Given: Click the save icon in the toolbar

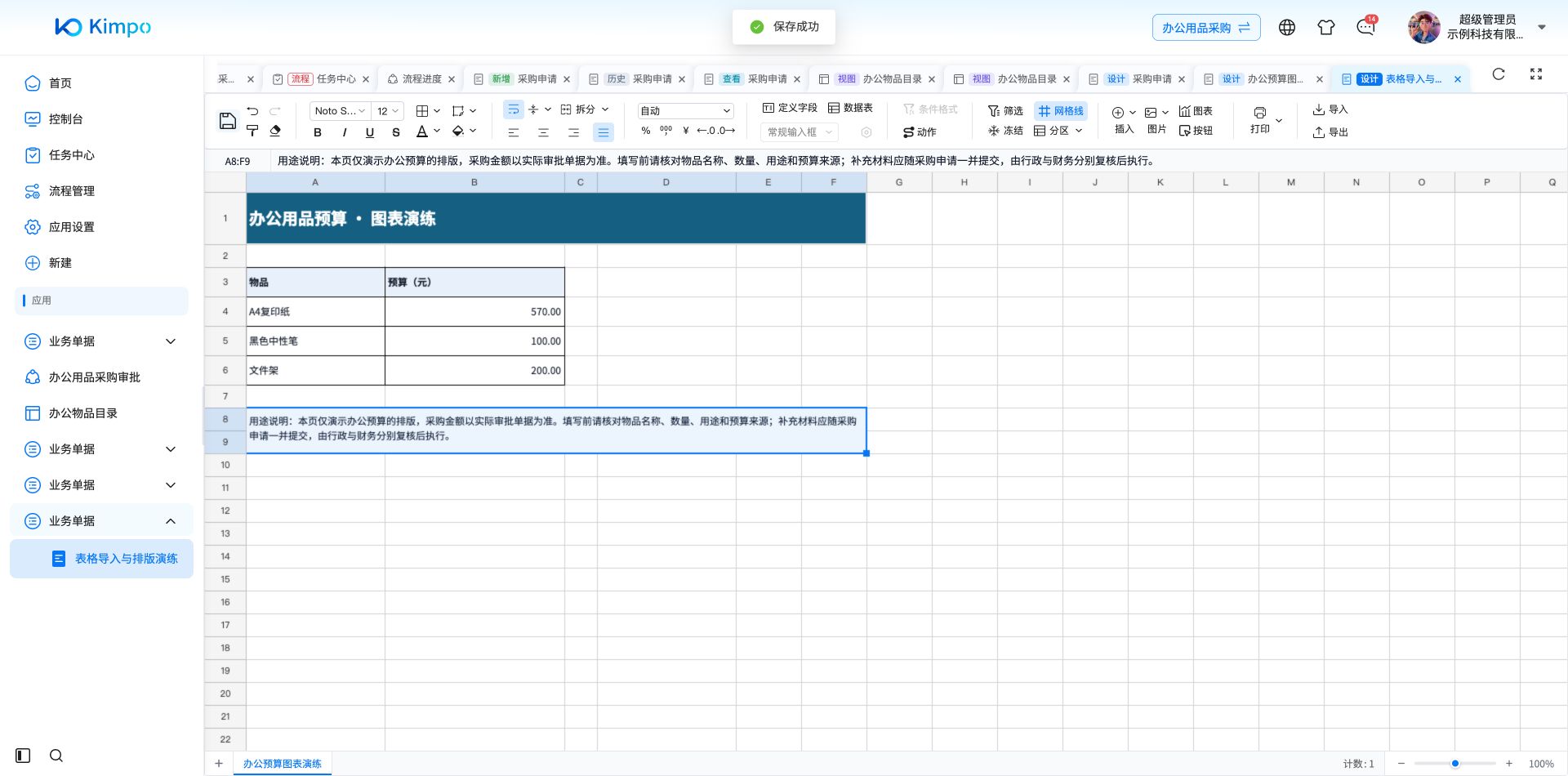Looking at the screenshot, I should 228,121.
